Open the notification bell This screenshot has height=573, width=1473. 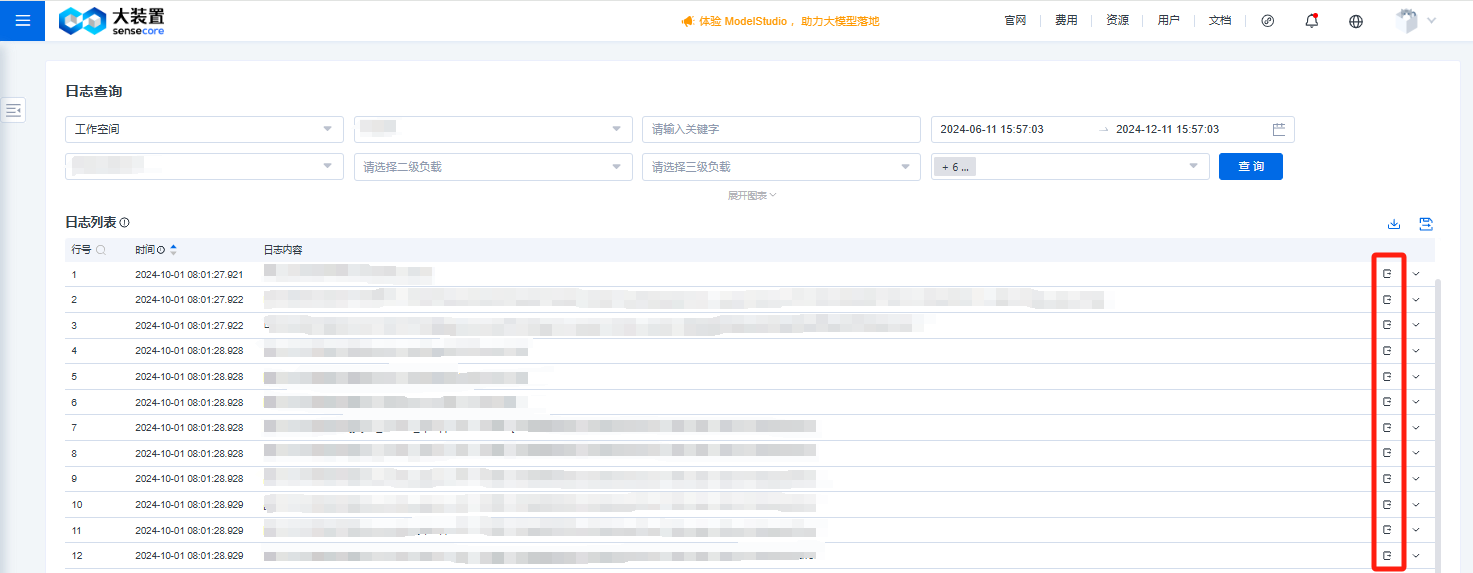tap(1312, 20)
